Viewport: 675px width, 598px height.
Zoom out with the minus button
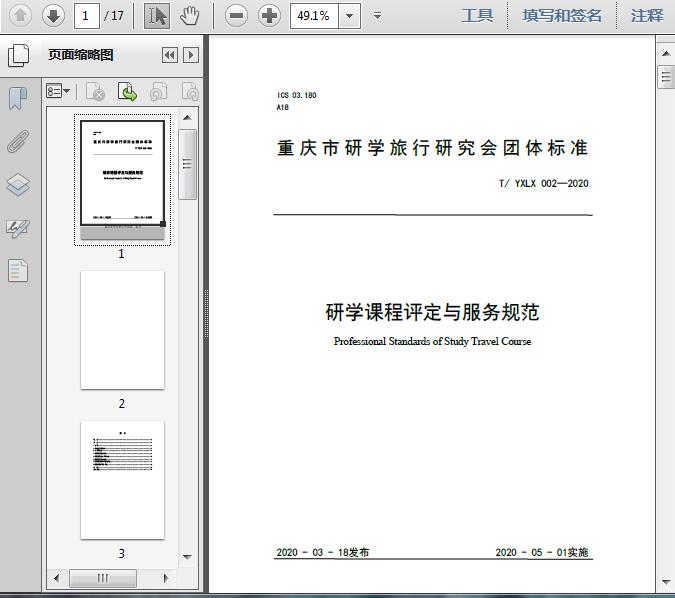click(x=236, y=16)
